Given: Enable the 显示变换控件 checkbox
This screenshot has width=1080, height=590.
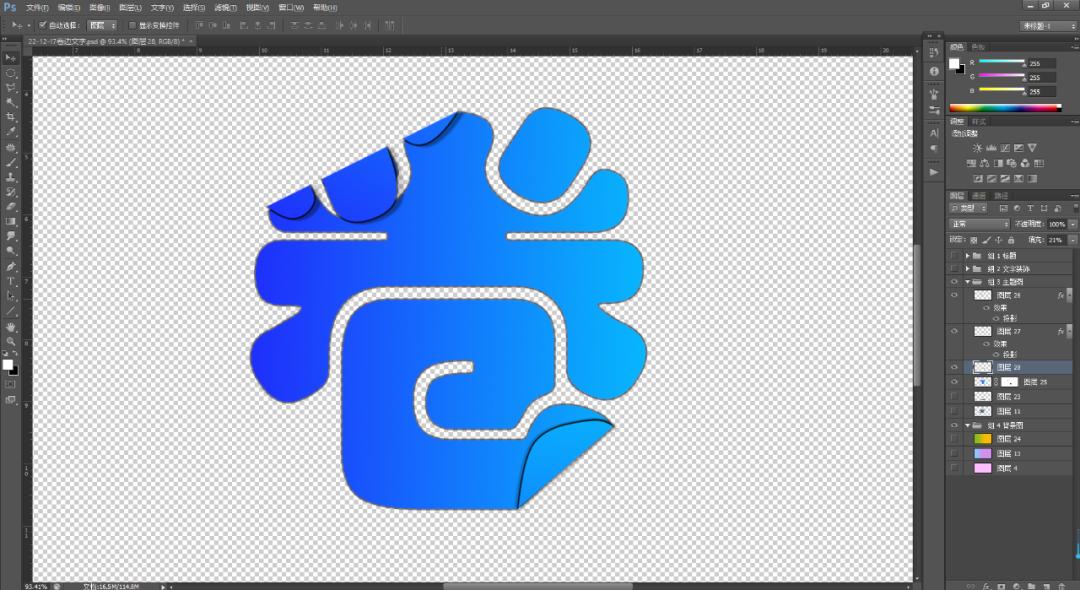Looking at the screenshot, I should (132, 25).
